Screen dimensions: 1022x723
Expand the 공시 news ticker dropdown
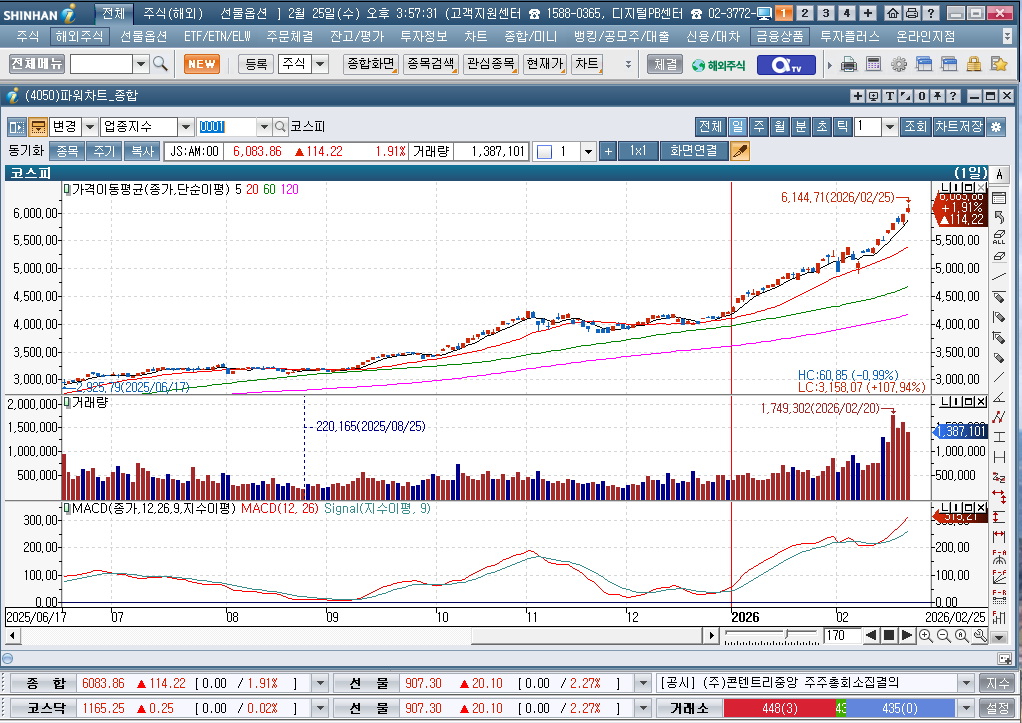click(x=967, y=683)
